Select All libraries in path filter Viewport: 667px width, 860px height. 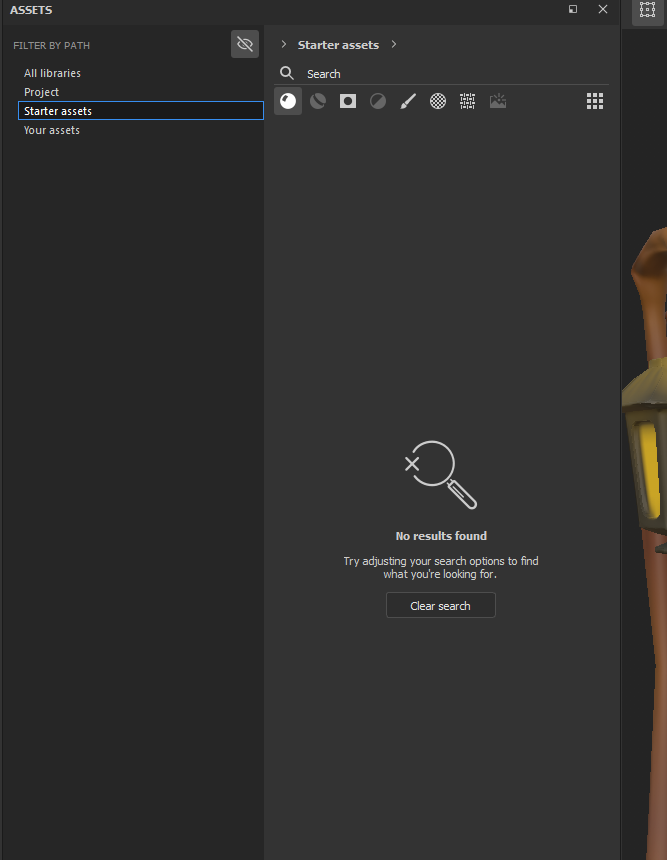(x=52, y=73)
